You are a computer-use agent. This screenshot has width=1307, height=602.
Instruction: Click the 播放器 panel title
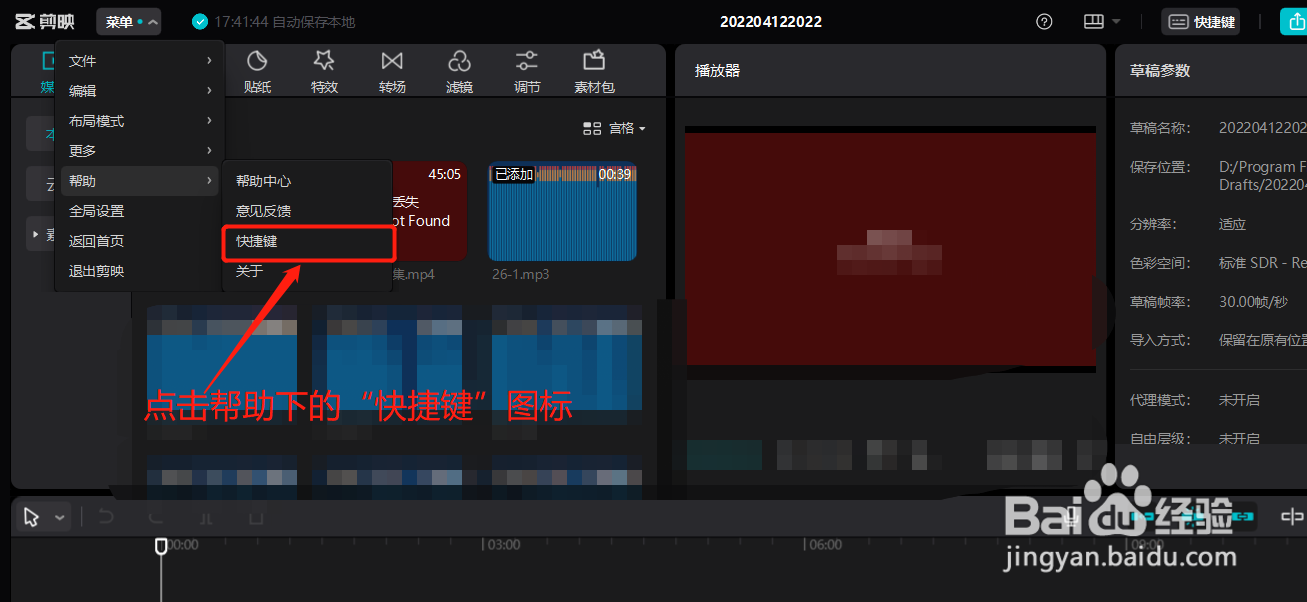[717, 71]
